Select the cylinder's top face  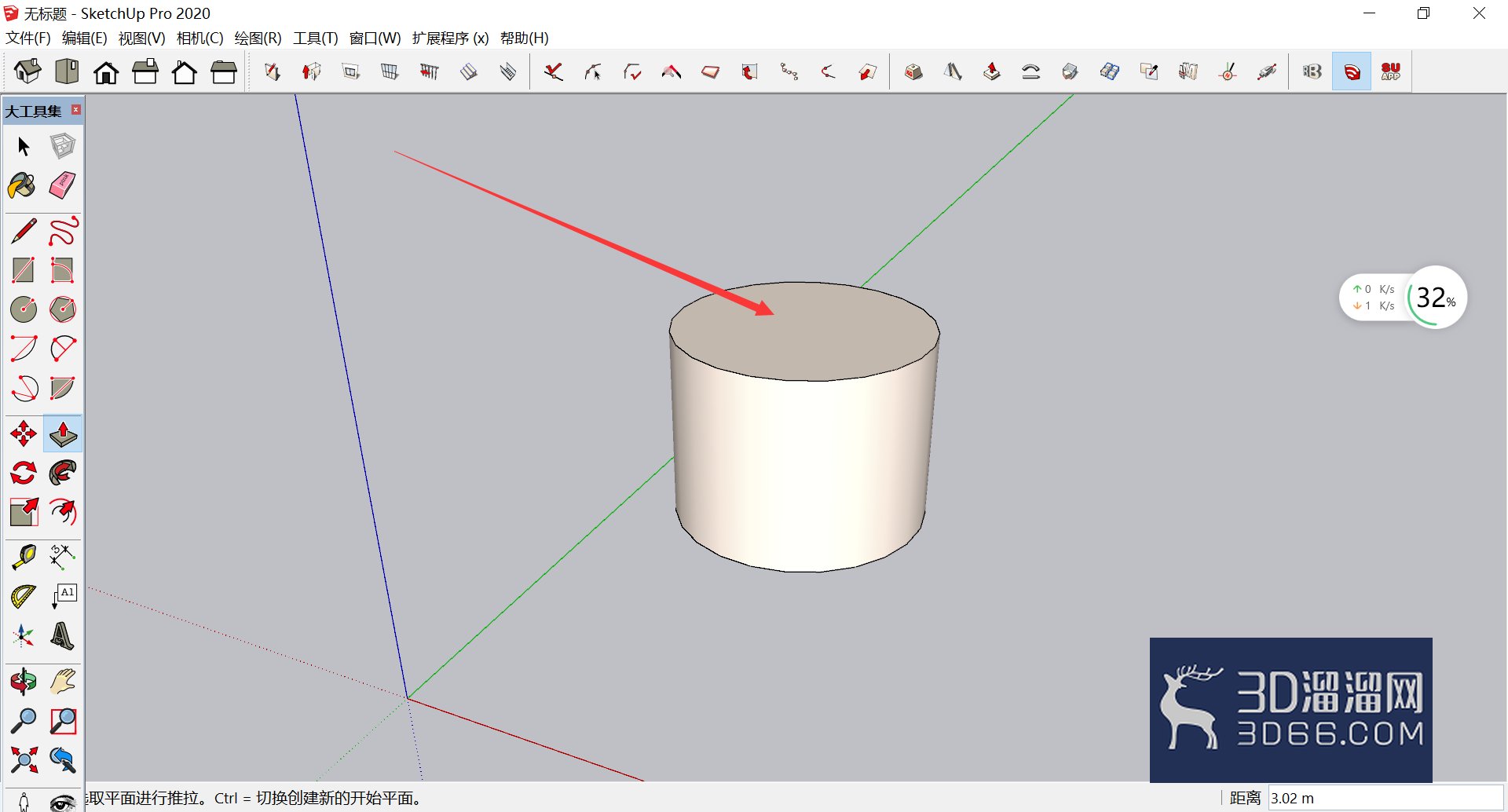[804, 331]
